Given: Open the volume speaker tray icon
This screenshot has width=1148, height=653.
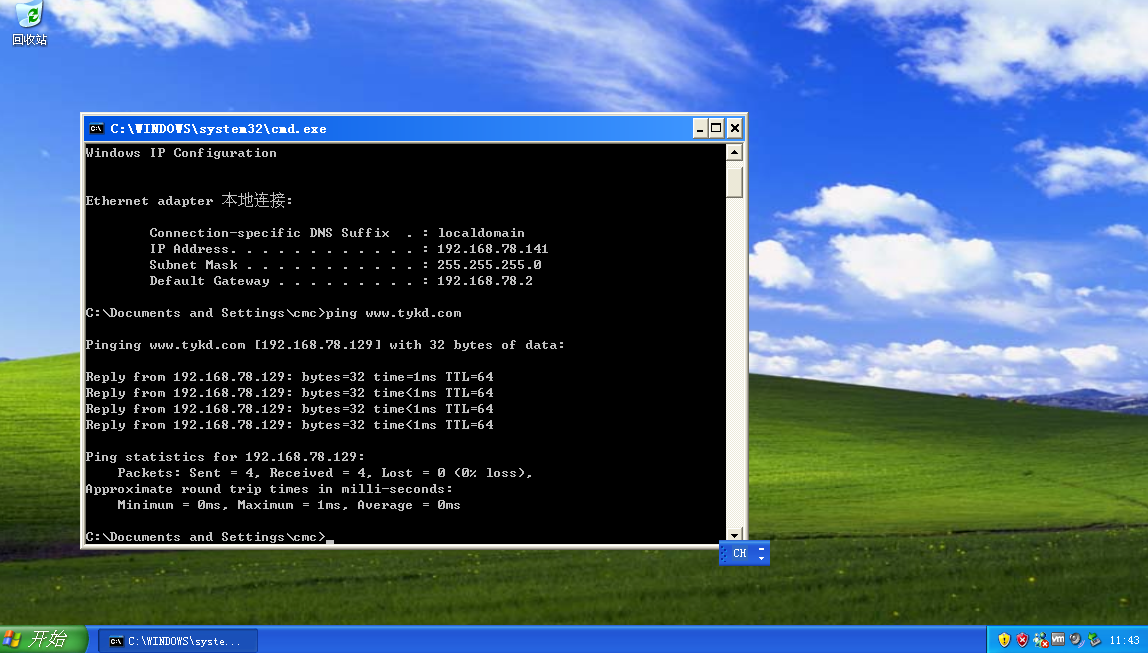Looking at the screenshot, I should [x=1076, y=640].
